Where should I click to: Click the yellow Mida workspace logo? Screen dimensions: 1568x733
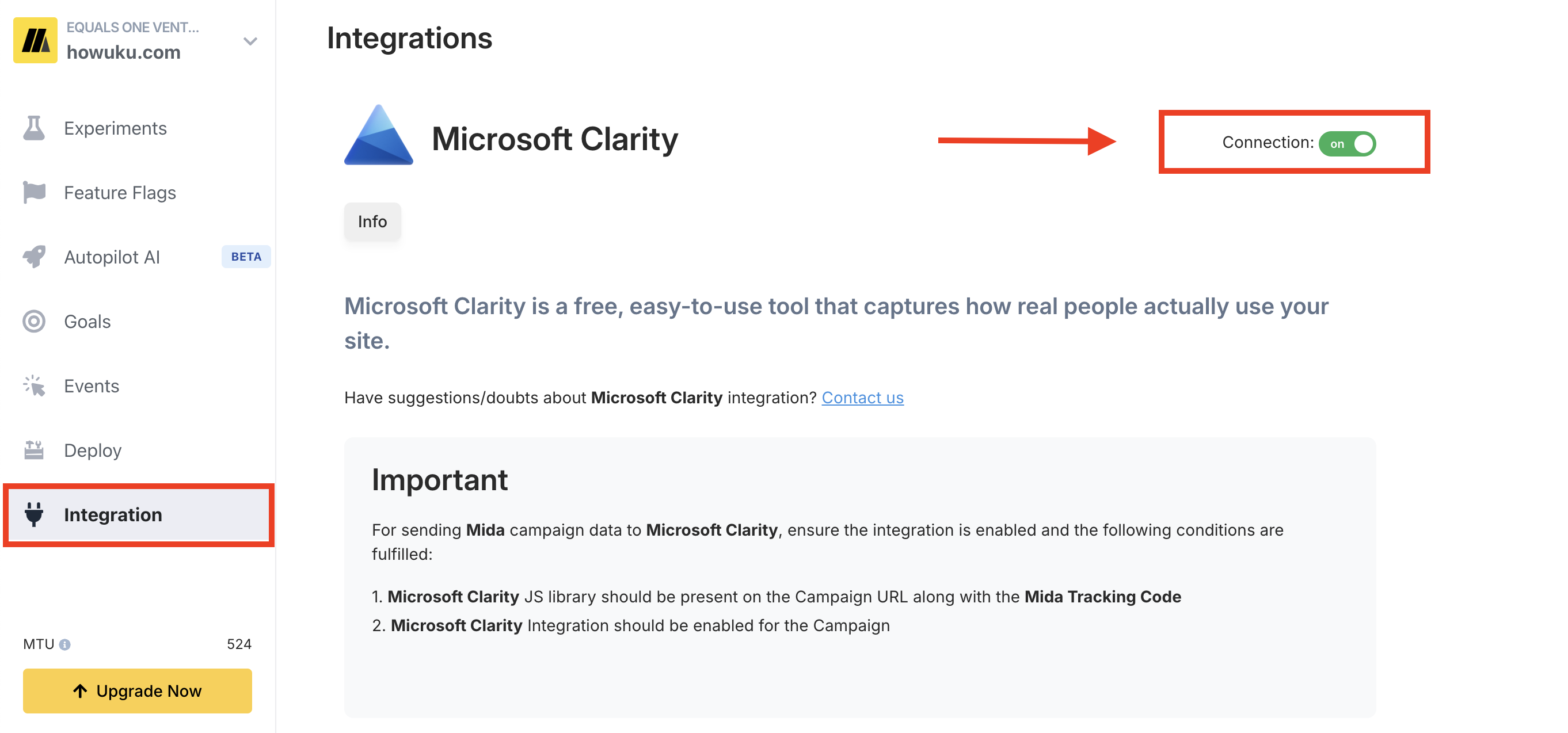click(35, 40)
